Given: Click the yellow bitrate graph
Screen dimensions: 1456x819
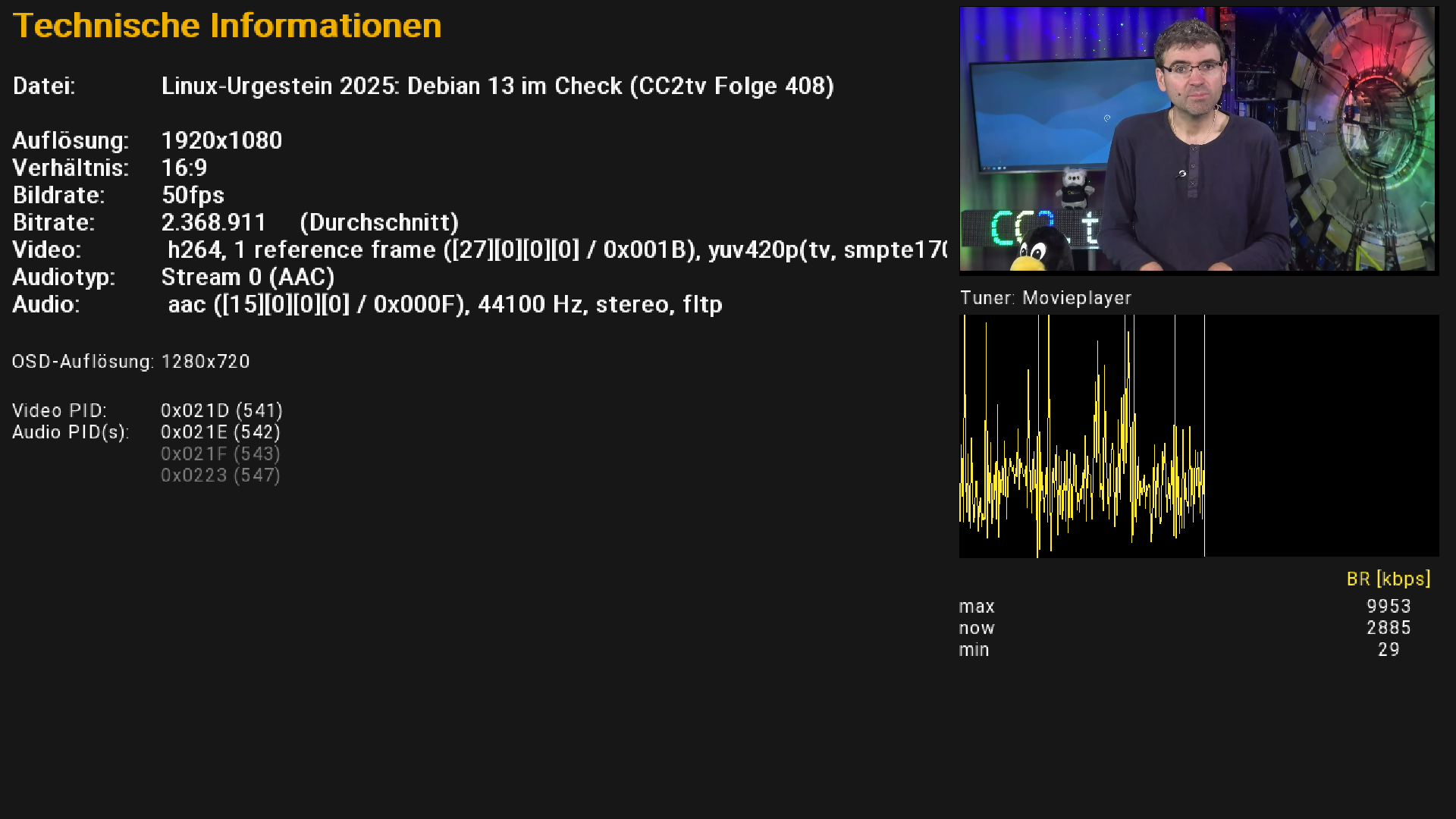Looking at the screenshot, I should (x=1198, y=436).
